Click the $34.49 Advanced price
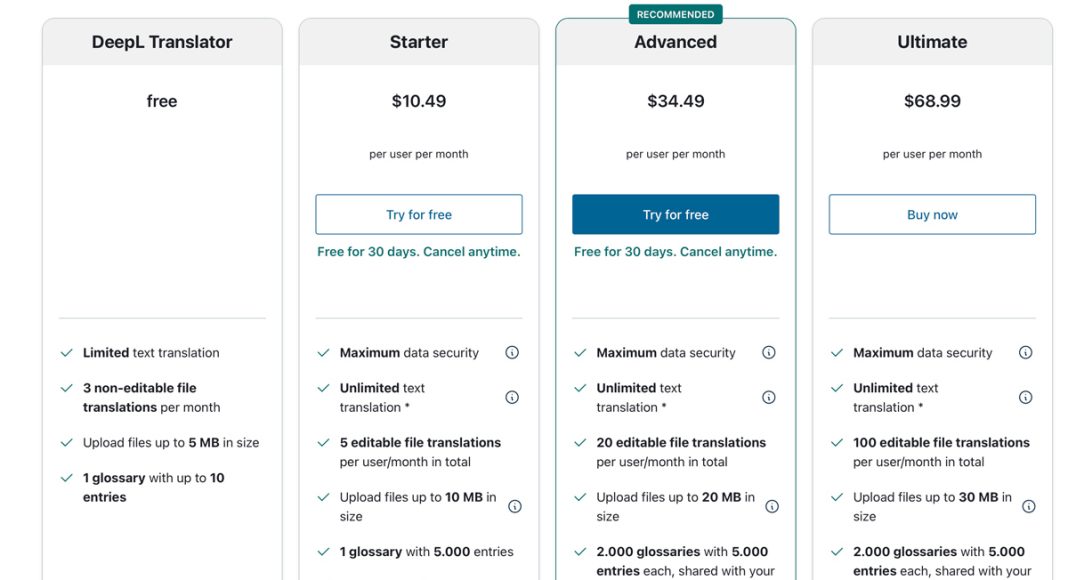This screenshot has width=1068, height=580. (x=676, y=101)
